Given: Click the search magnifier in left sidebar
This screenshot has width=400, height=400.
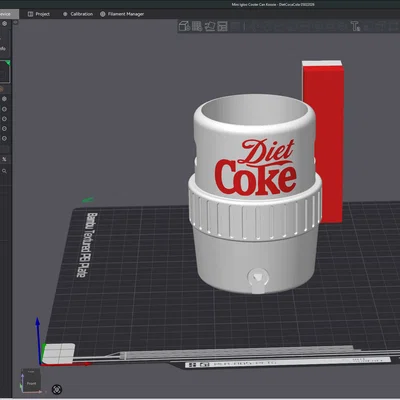Looking at the screenshot, I should pyautogui.click(x=4, y=171).
